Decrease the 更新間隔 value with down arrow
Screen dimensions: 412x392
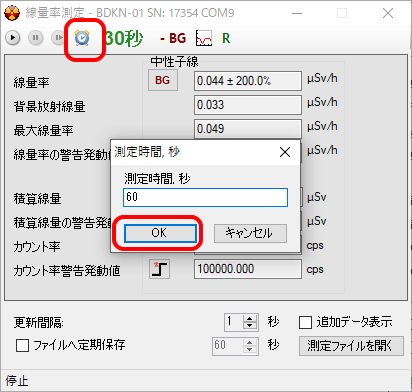click(x=250, y=326)
